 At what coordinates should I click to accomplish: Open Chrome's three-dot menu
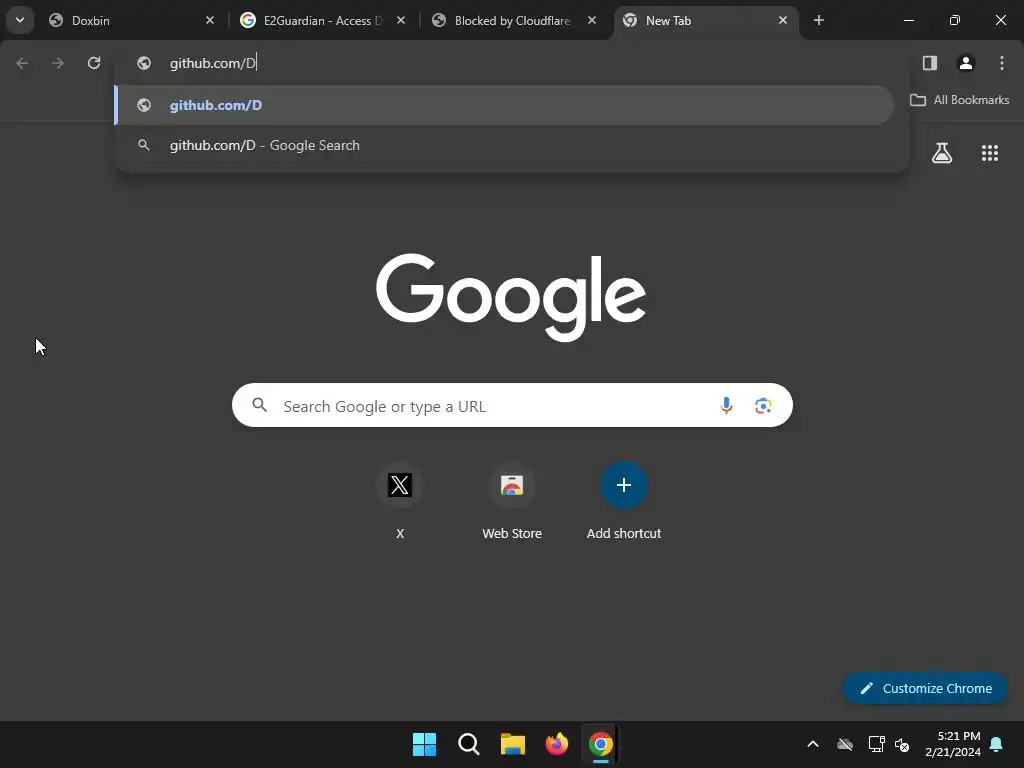pyautogui.click(x=1002, y=63)
